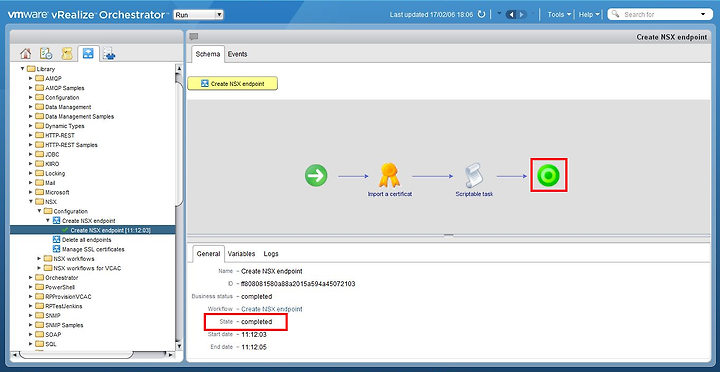Open the Tools menu
This screenshot has height=372, width=720.
559,15
